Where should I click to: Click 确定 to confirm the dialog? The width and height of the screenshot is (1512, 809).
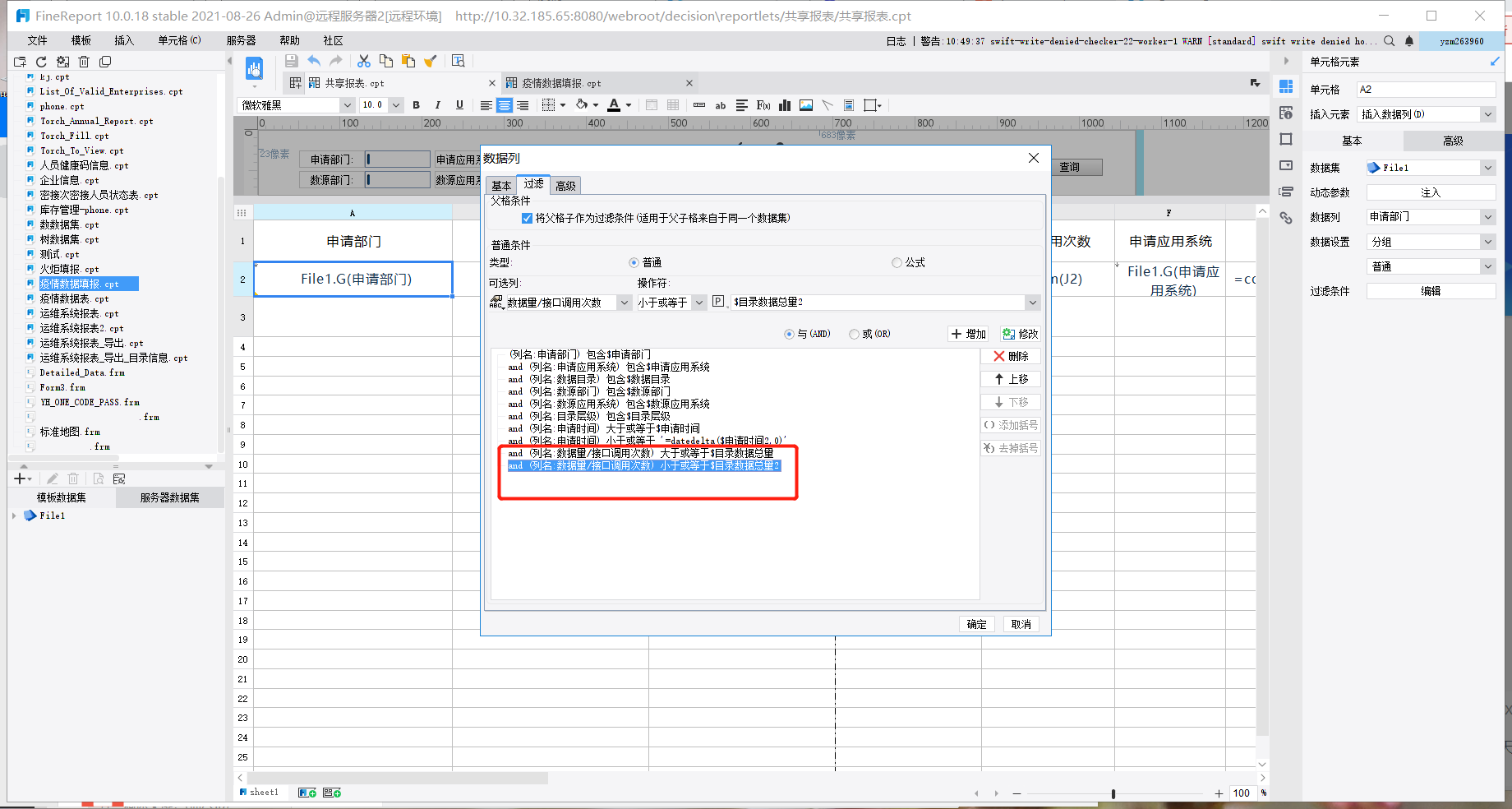click(976, 624)
